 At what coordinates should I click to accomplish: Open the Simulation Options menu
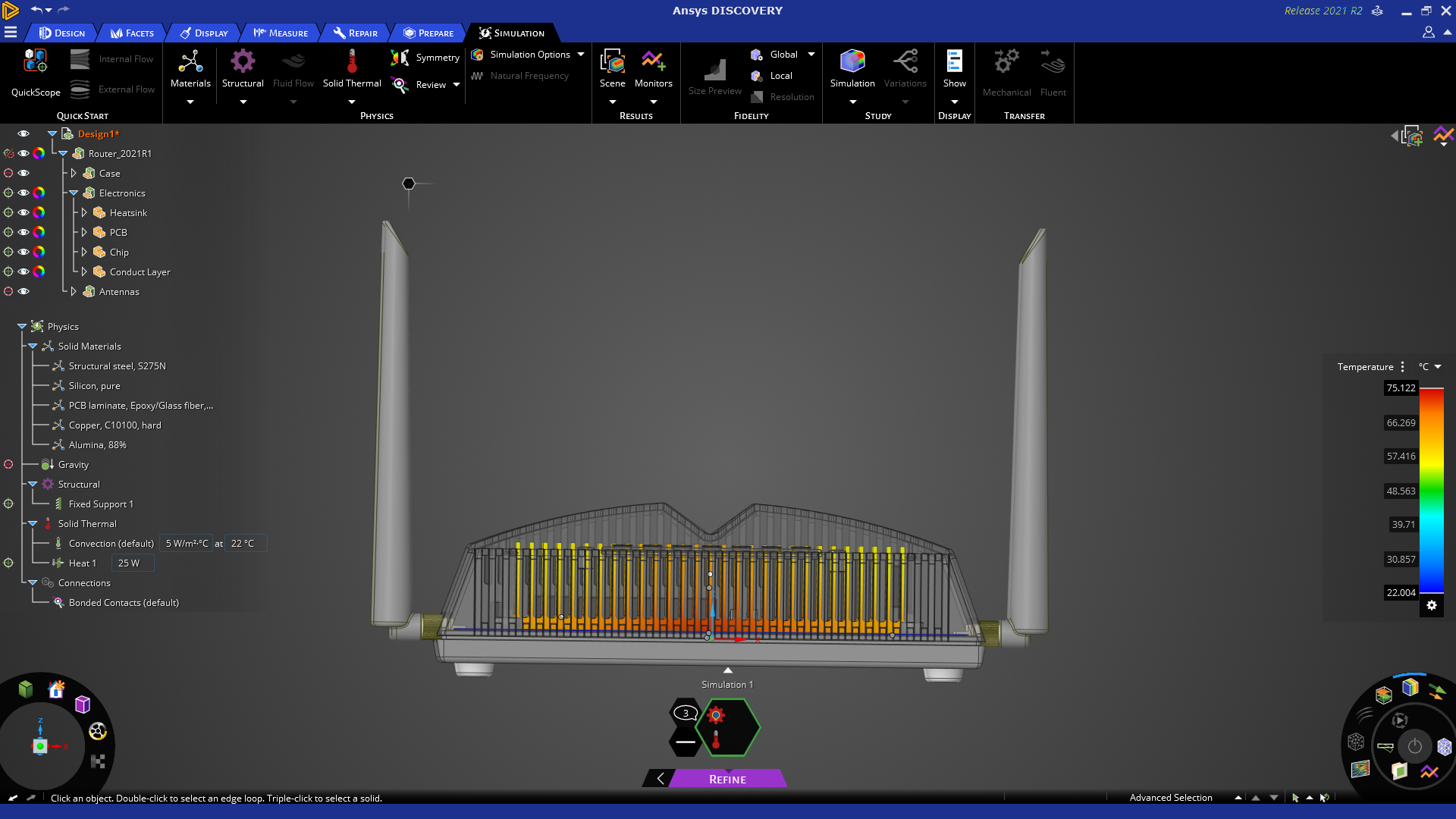point(529,55)
